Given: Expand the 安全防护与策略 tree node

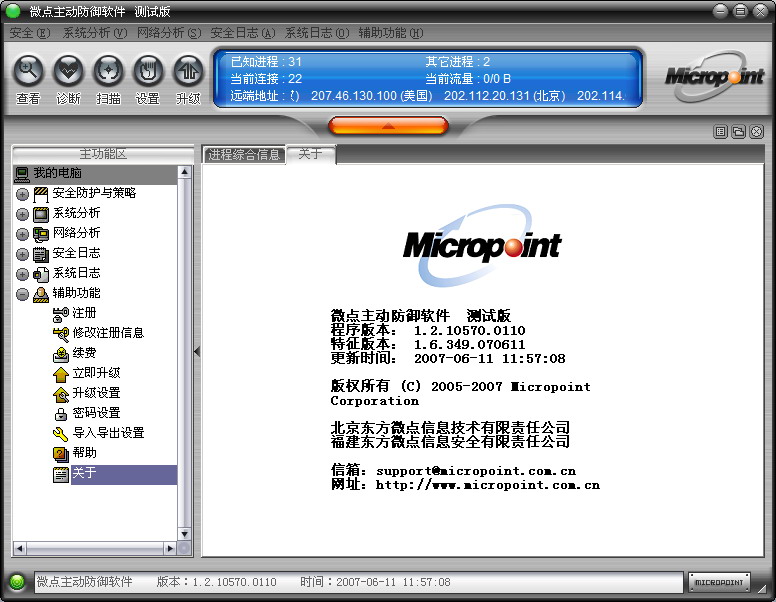Looking at the screenshot, I should tap(22, 194).
